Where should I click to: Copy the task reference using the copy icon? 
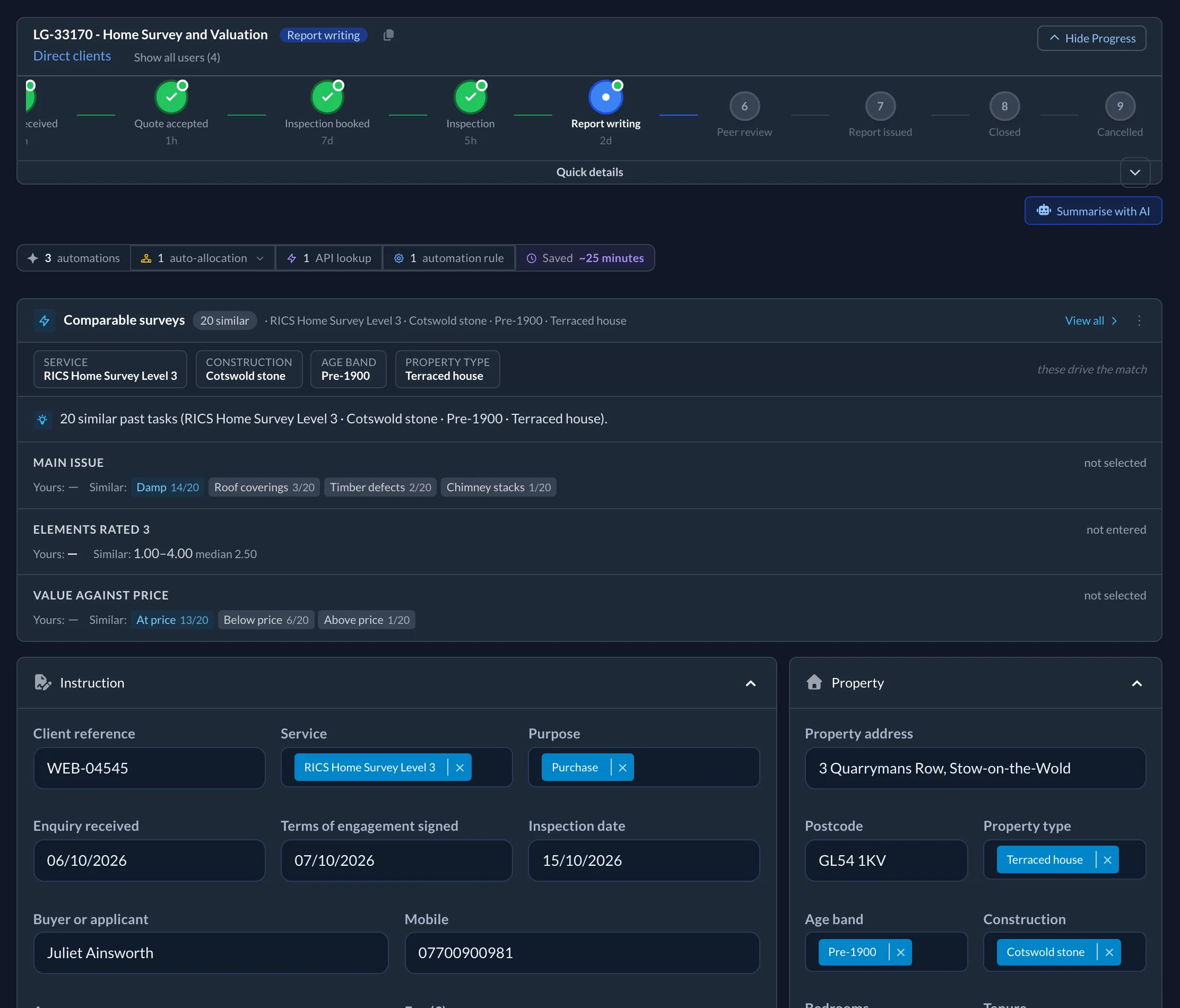[388, 36]
